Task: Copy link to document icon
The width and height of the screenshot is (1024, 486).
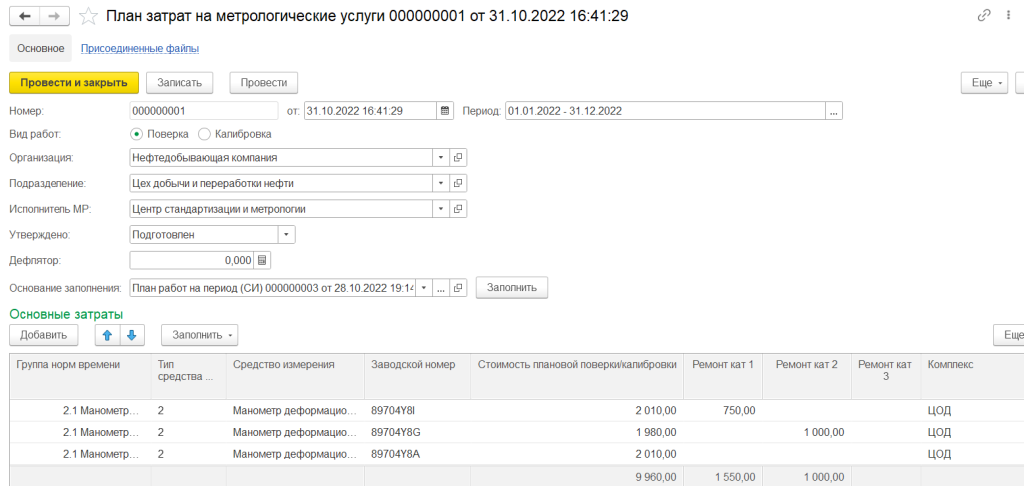Action: click(983, 16)
